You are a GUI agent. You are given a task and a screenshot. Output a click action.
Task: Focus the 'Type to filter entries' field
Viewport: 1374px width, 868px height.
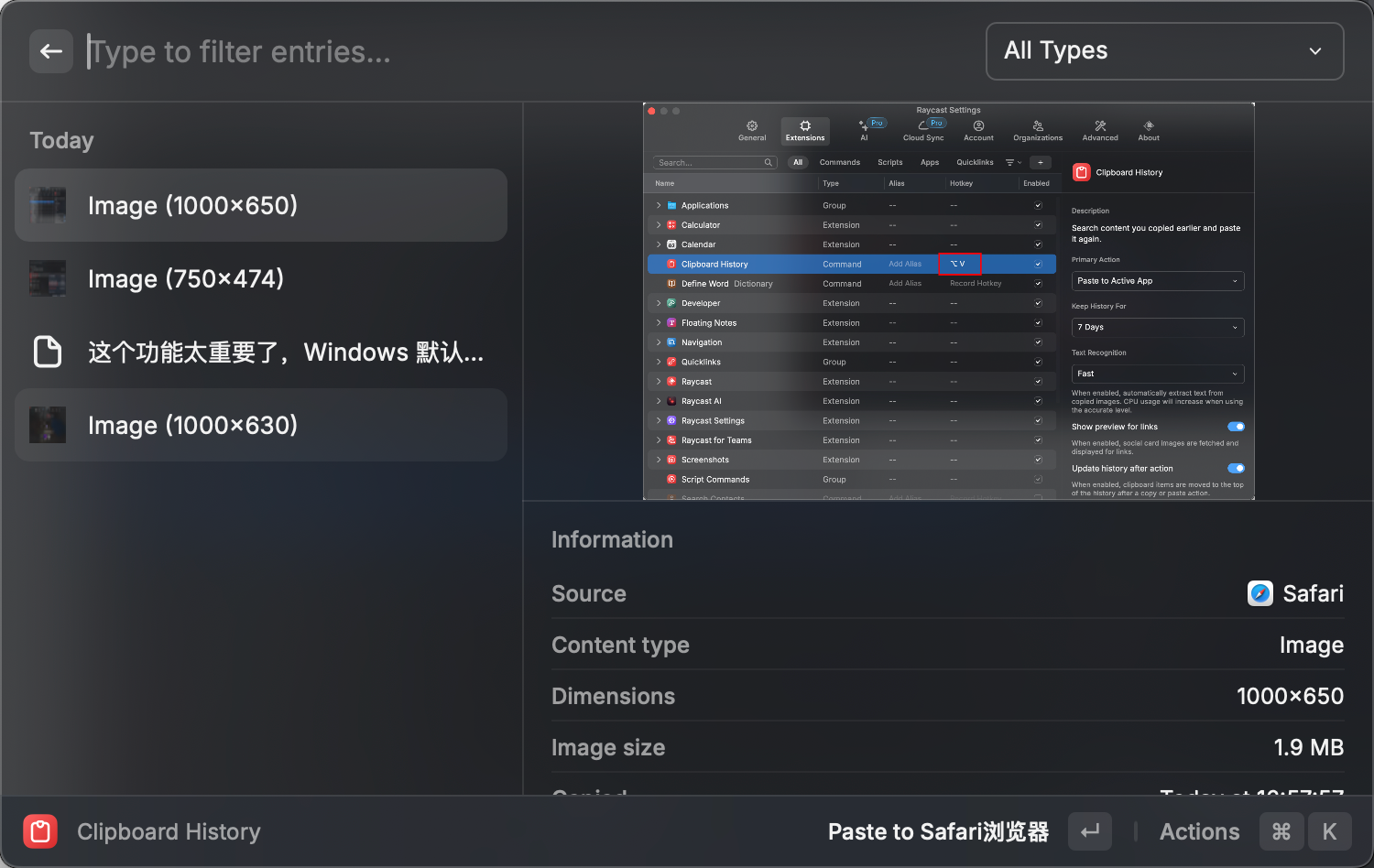pyautogui.click(x=528, y=51)
